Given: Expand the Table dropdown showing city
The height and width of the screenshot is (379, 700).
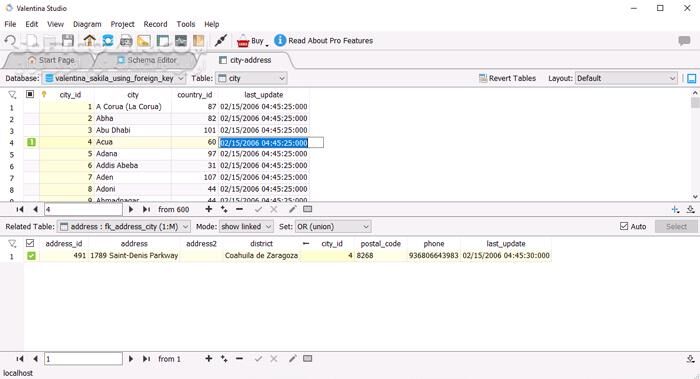Looking at the screenshot, I should click(x=251, y=78).
